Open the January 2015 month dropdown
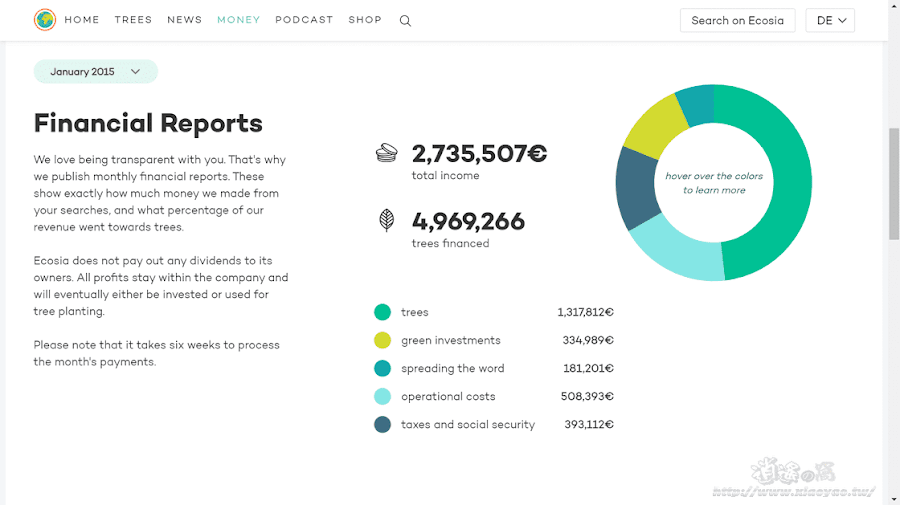 click(96, 72)
